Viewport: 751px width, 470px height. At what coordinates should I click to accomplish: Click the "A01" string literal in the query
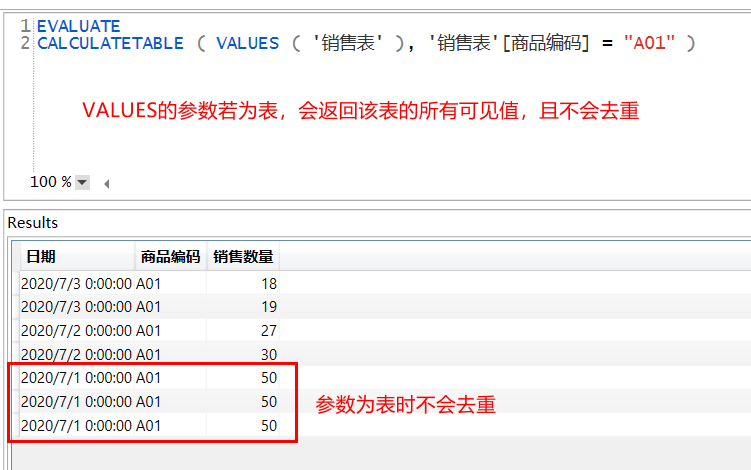[649, 43]
